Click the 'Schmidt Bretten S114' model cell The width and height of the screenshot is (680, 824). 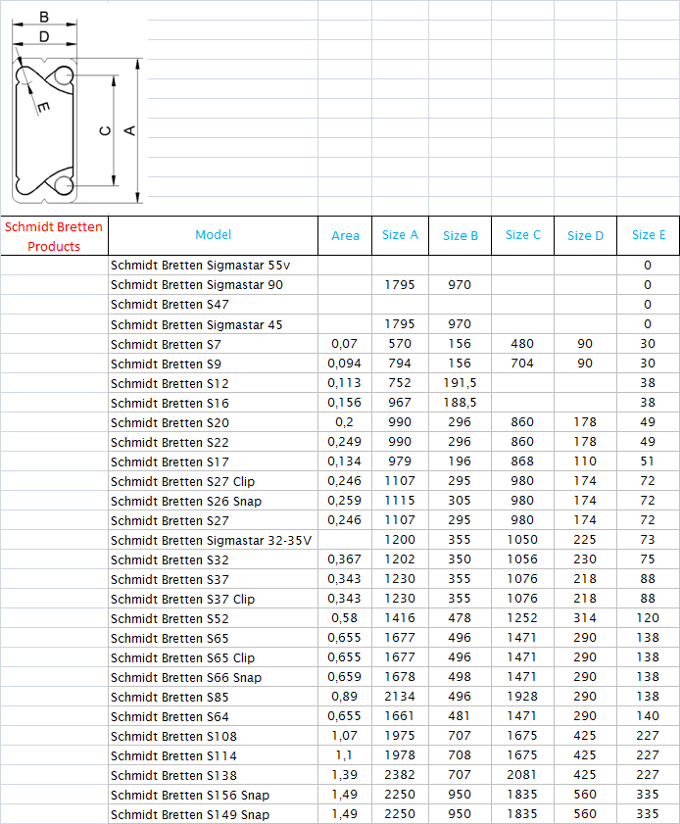coord(213,755)
